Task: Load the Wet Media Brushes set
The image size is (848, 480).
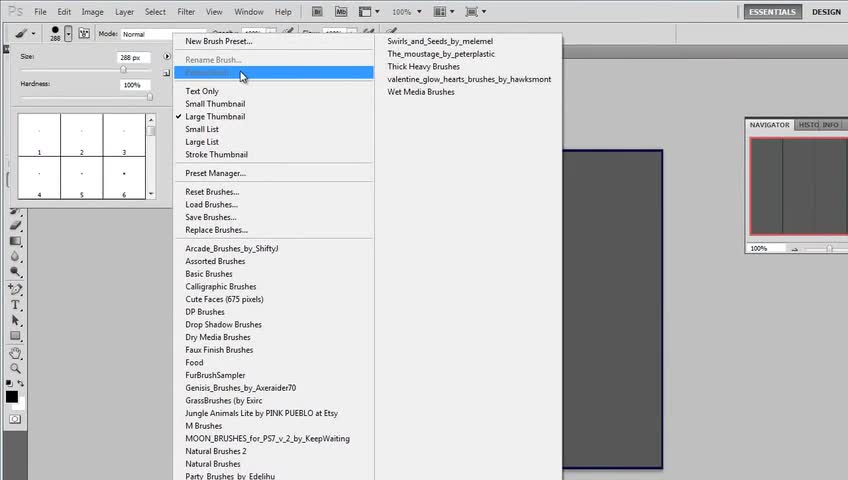Action: tap(421, 92)
